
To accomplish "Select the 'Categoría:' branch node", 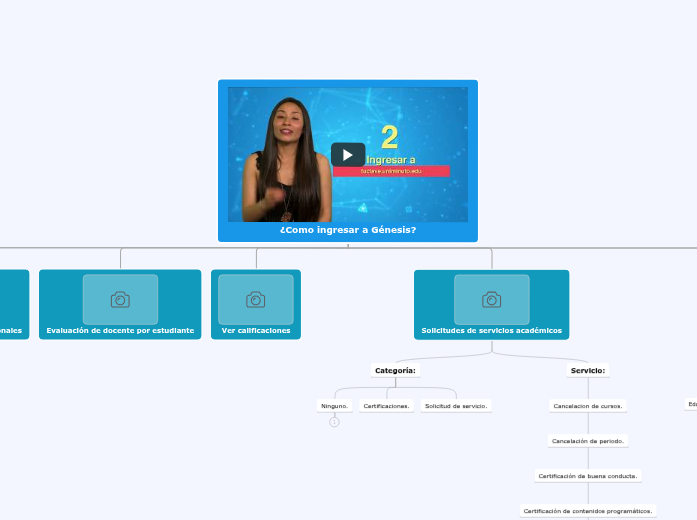I will point(395,370).
